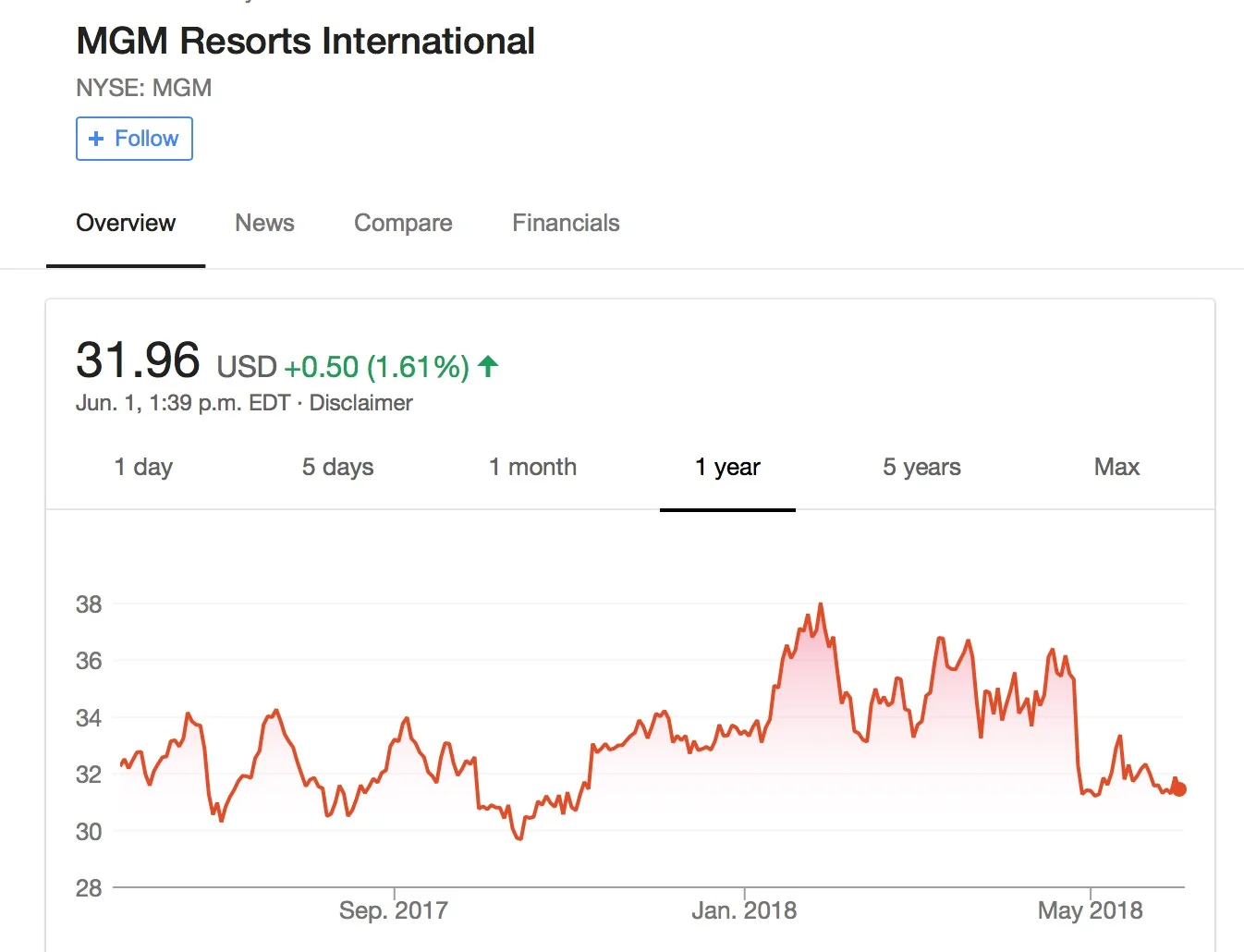Click the Jan. 2018 axis label
The image size is (1244, 952).
[744, 910]
